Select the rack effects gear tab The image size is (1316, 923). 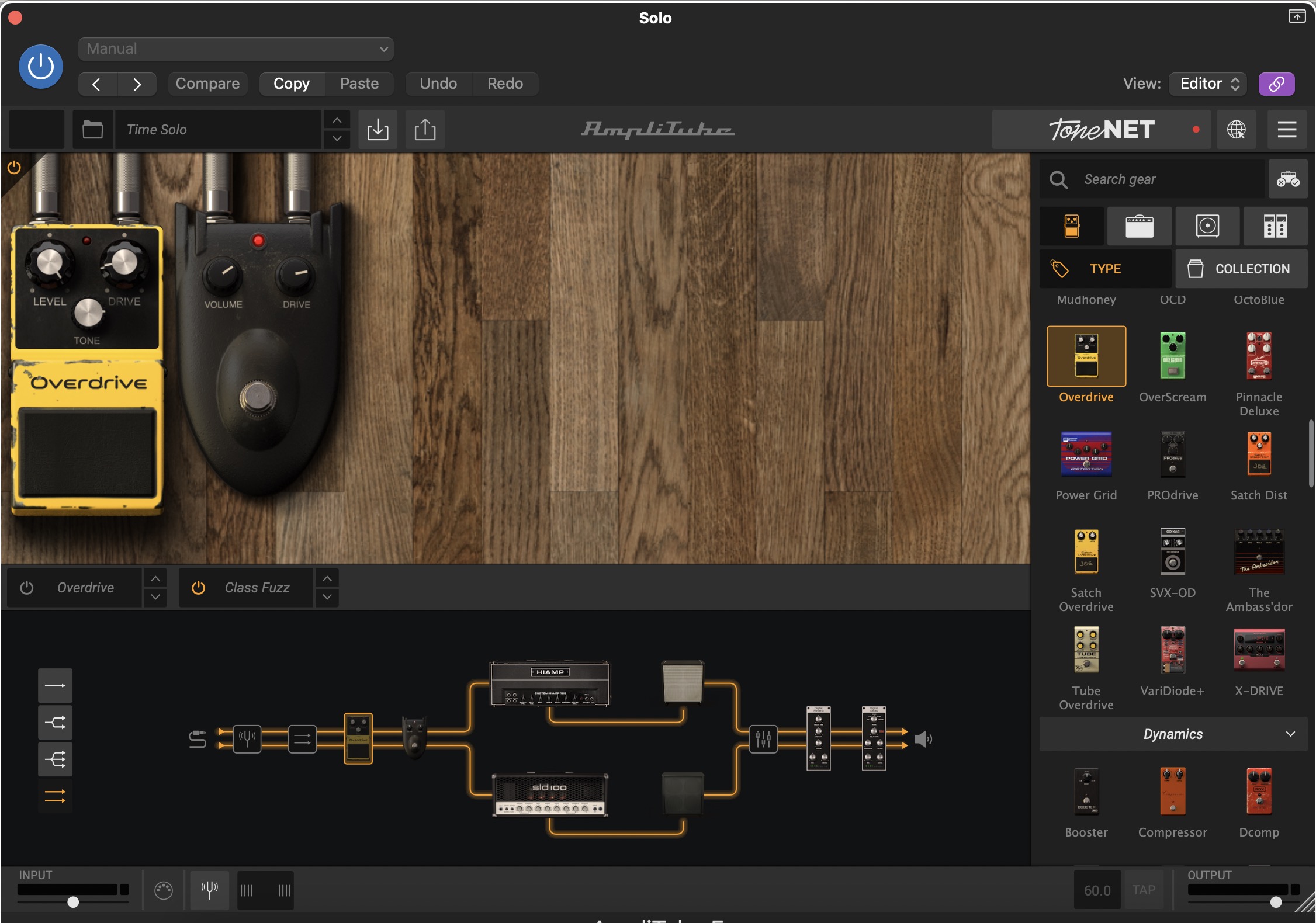coord(1275,226)
